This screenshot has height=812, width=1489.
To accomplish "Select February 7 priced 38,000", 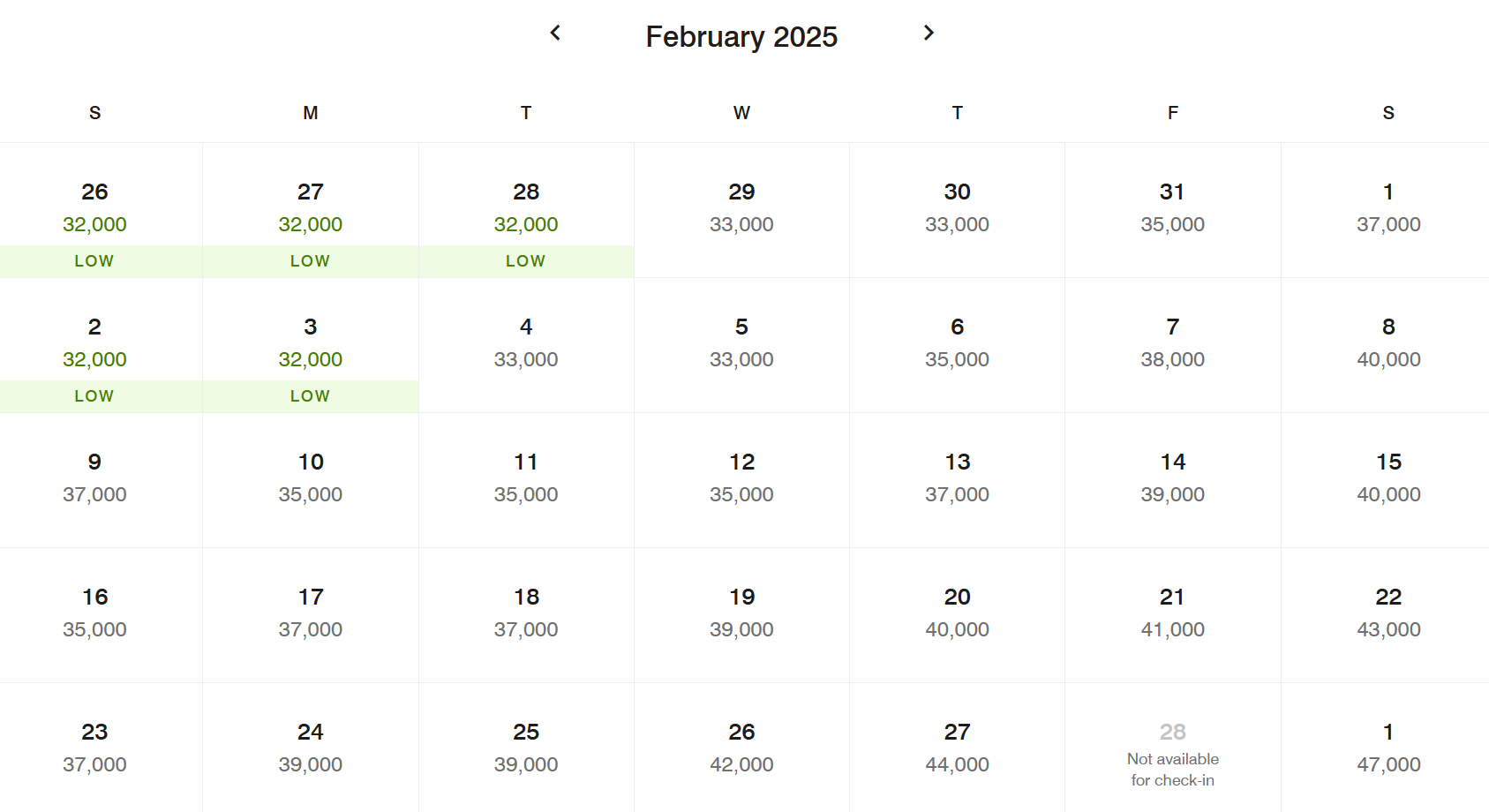I will tap(1172, 343).
